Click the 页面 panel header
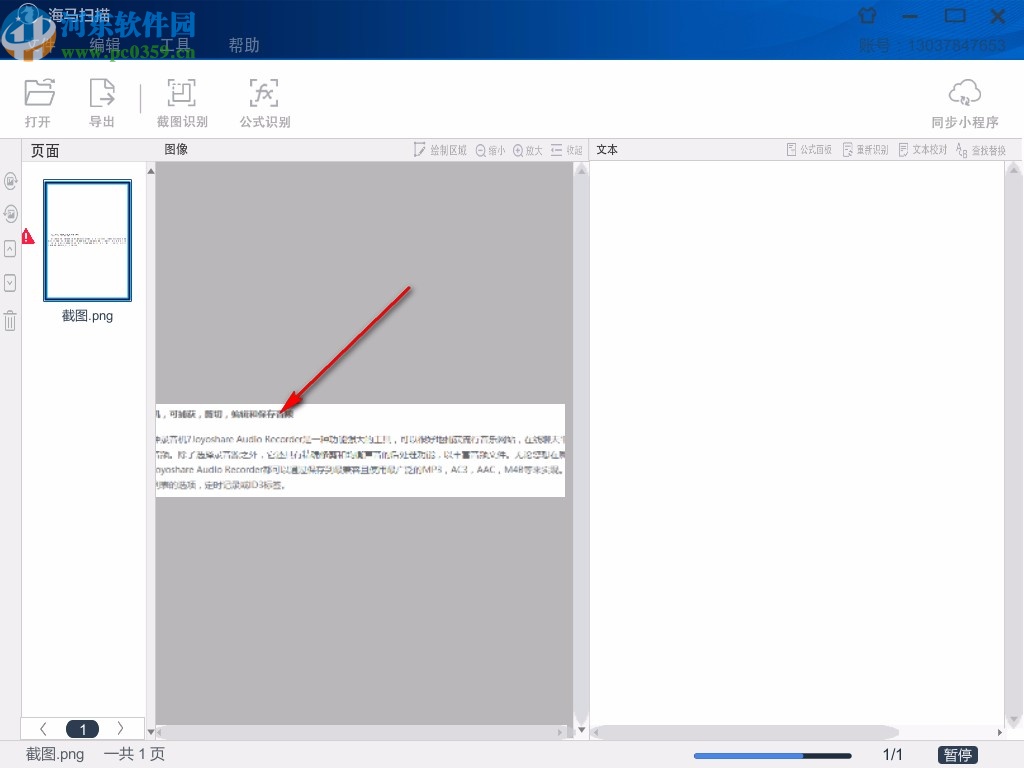 [45, 151]
